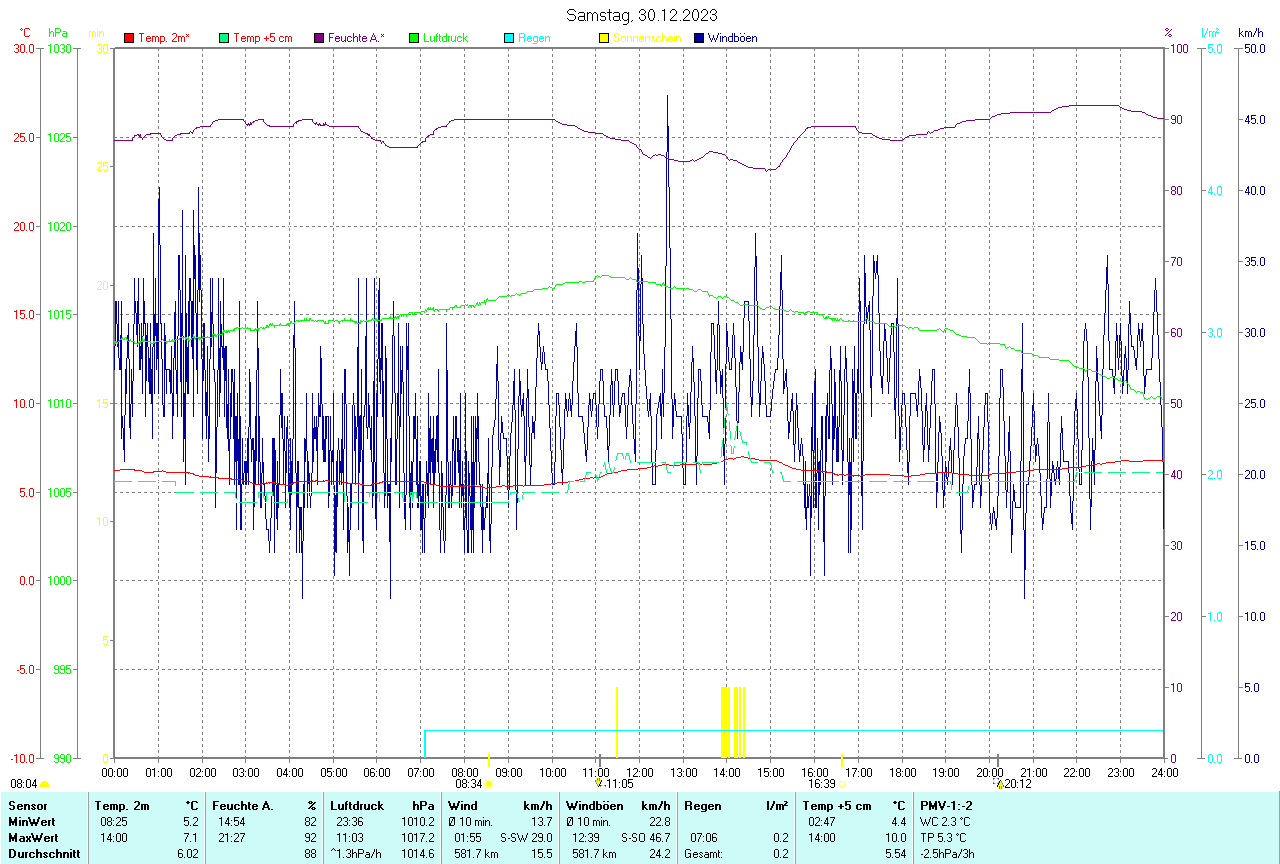Click the chart title 'Samstag, 30.12.2023'
This screenshot has width=1280, height=864.
pyautogui.click(x=641, y=15)
